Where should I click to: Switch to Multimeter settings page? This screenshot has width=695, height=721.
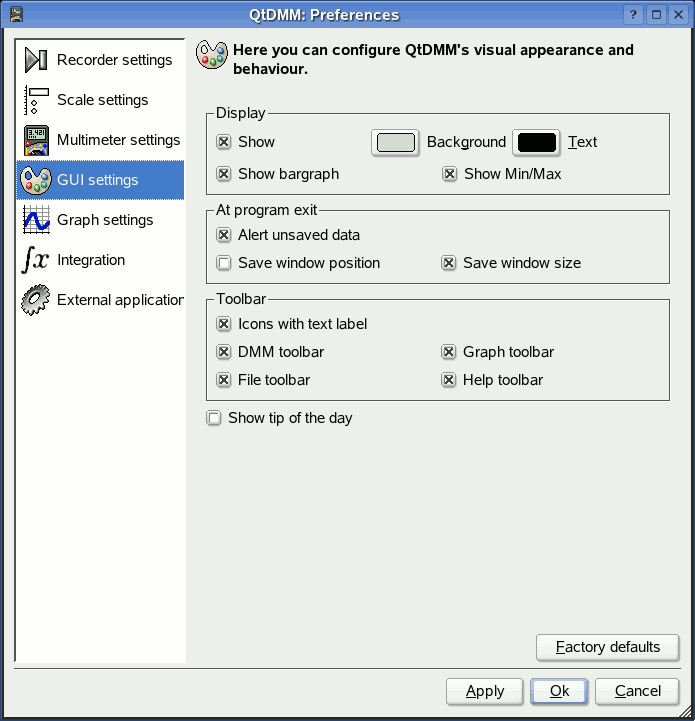coord(118,140)
